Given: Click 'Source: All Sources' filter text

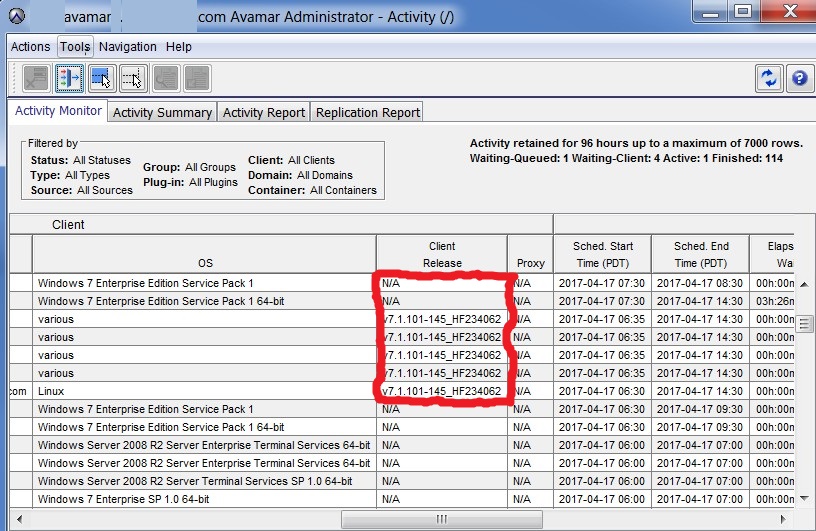Looking at the screenshot, I should (82, 191).
